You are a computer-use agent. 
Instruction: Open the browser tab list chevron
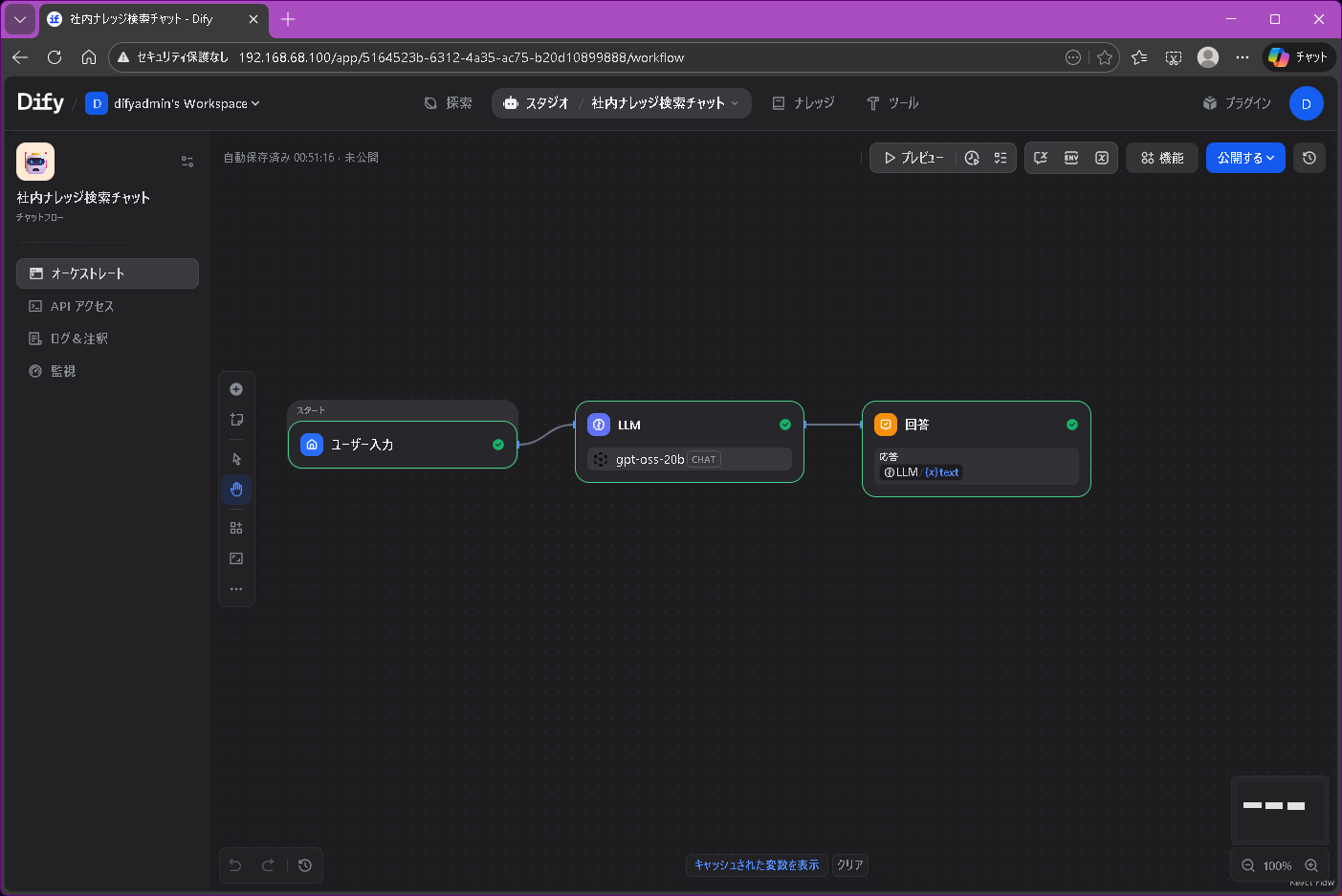tap(20, 19)
